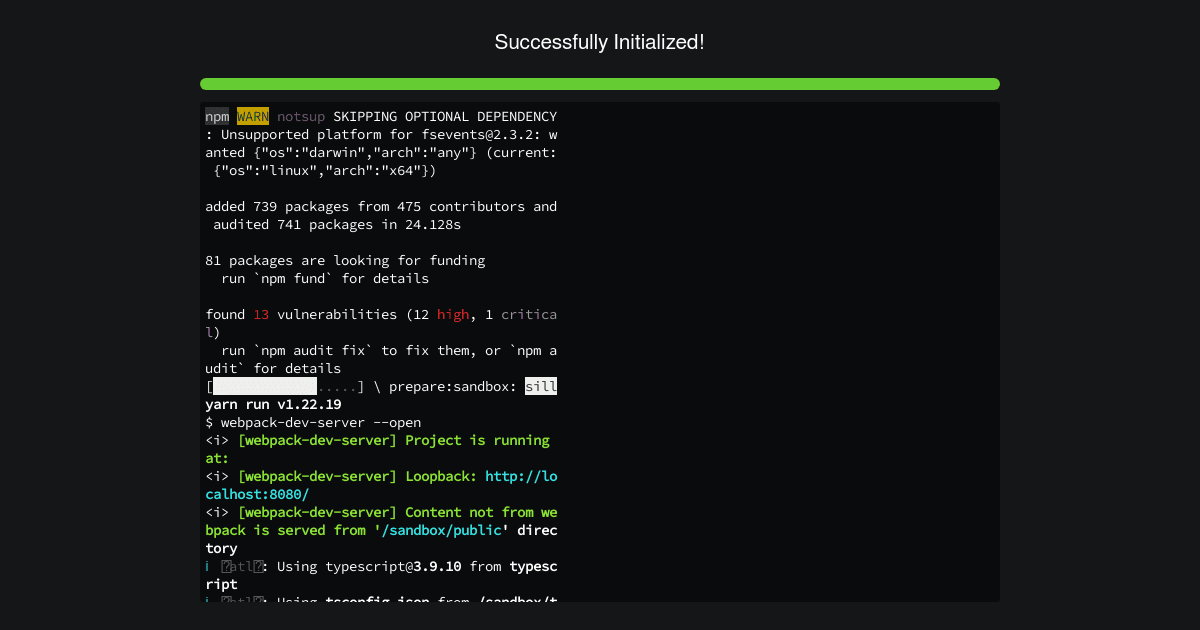1200x630 pixels.
Task: Click the yarn run v1.22.19 line
Action: click(270, 404)
